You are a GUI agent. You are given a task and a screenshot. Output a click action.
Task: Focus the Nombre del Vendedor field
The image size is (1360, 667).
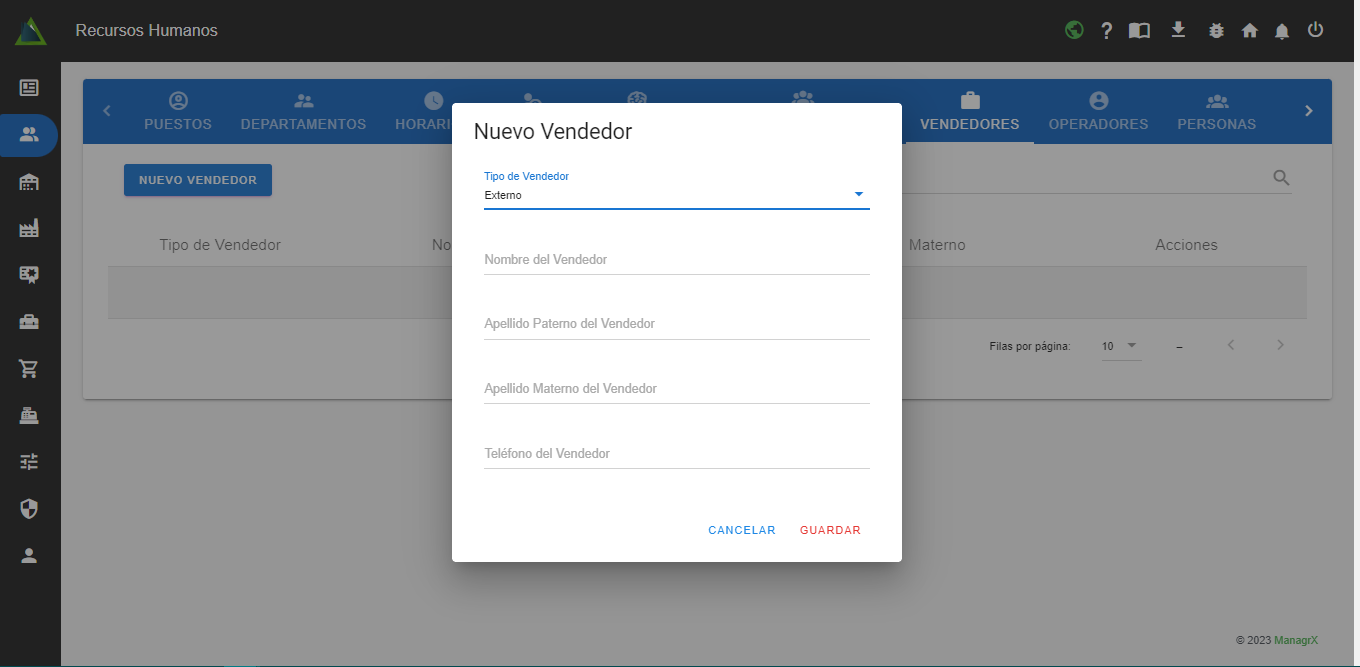(676, 260)
